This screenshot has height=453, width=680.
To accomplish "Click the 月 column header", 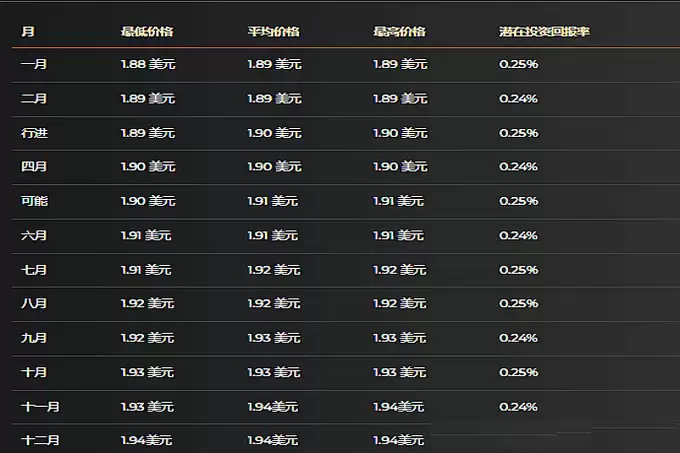I will (x=27, y=32).
